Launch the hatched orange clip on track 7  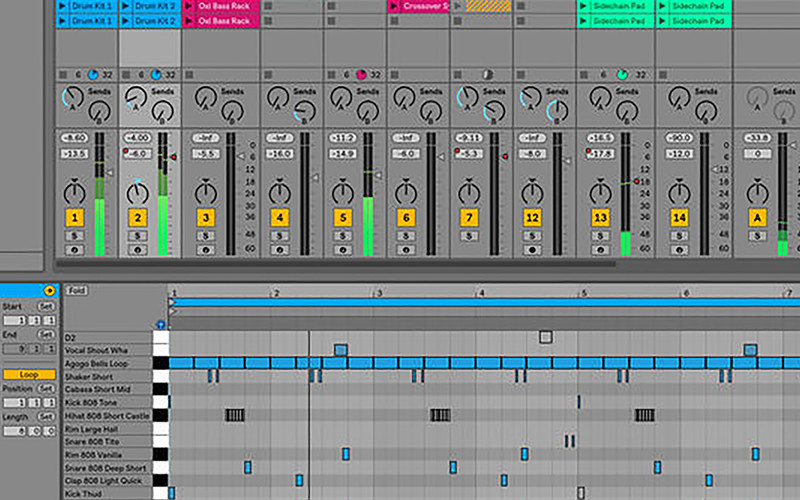(488, 6)
